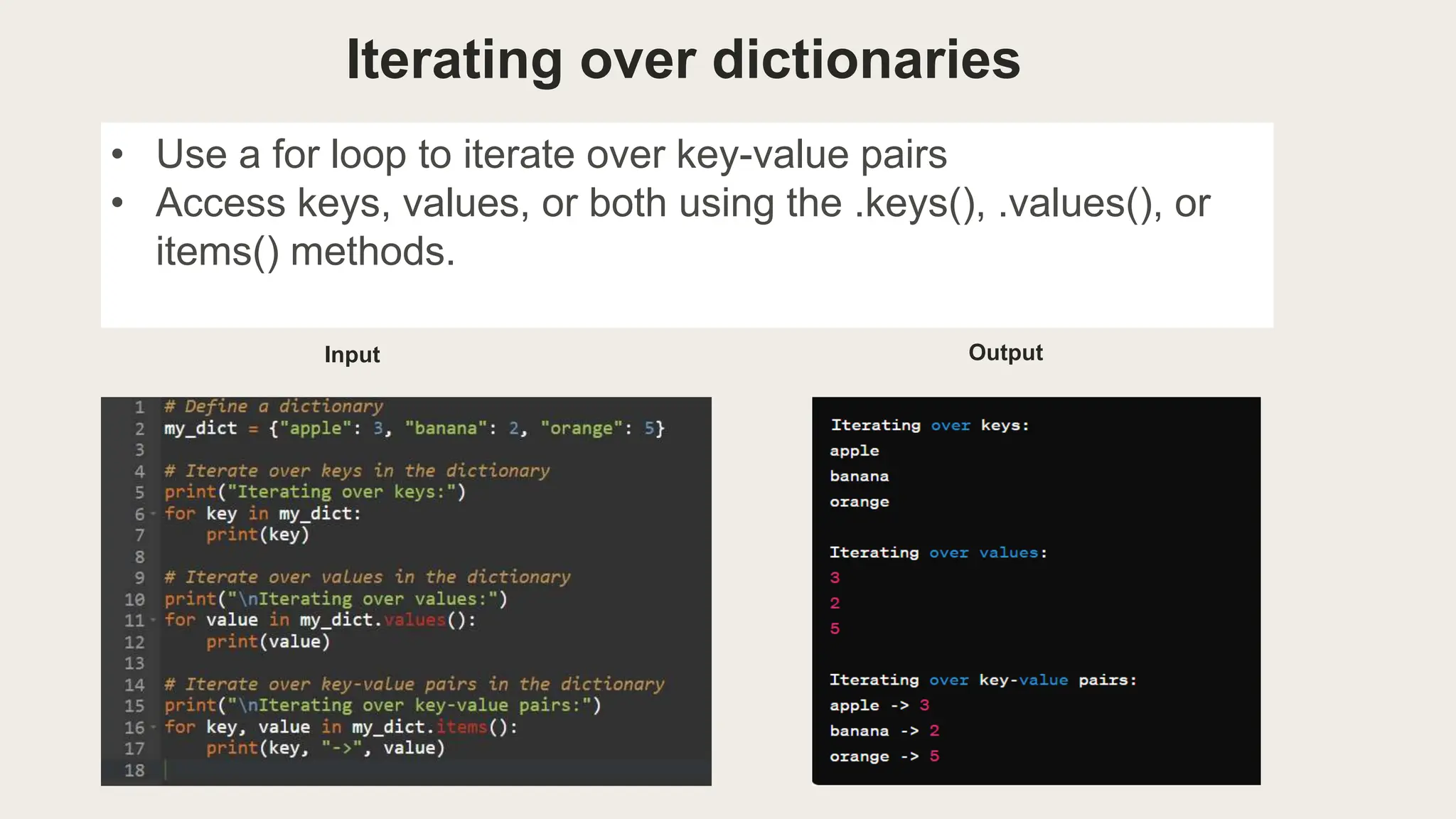Click the '# Define a dictionary' comment

[x=274, y=407]
